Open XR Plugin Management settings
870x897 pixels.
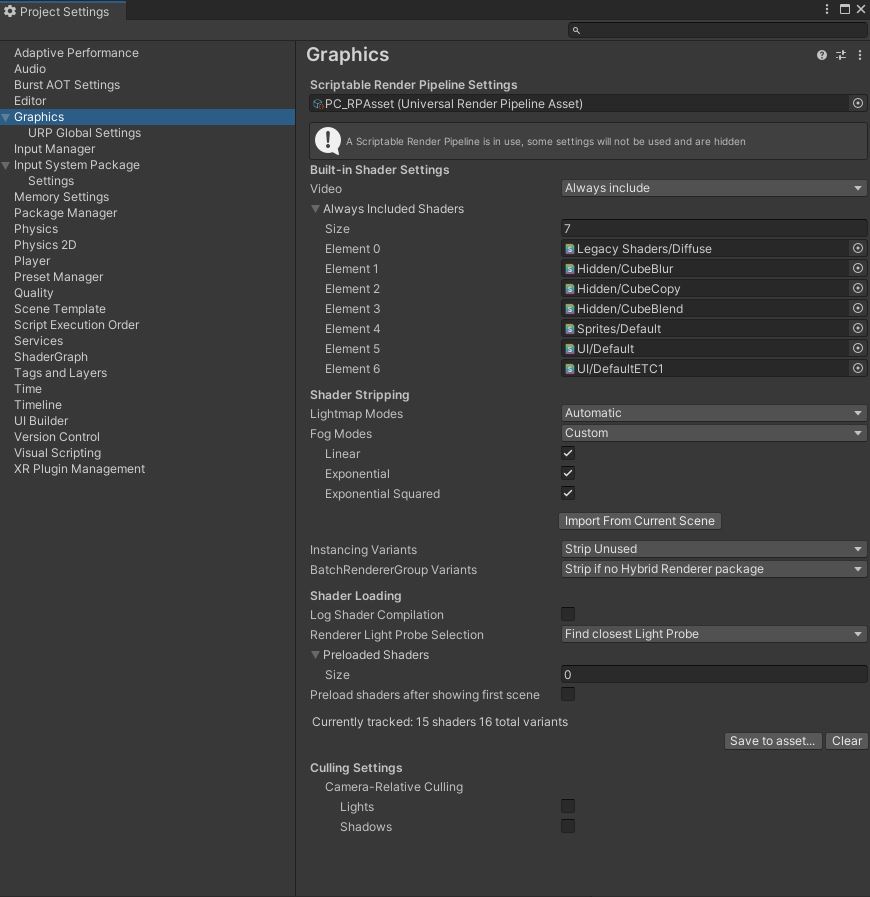point(80,469)
